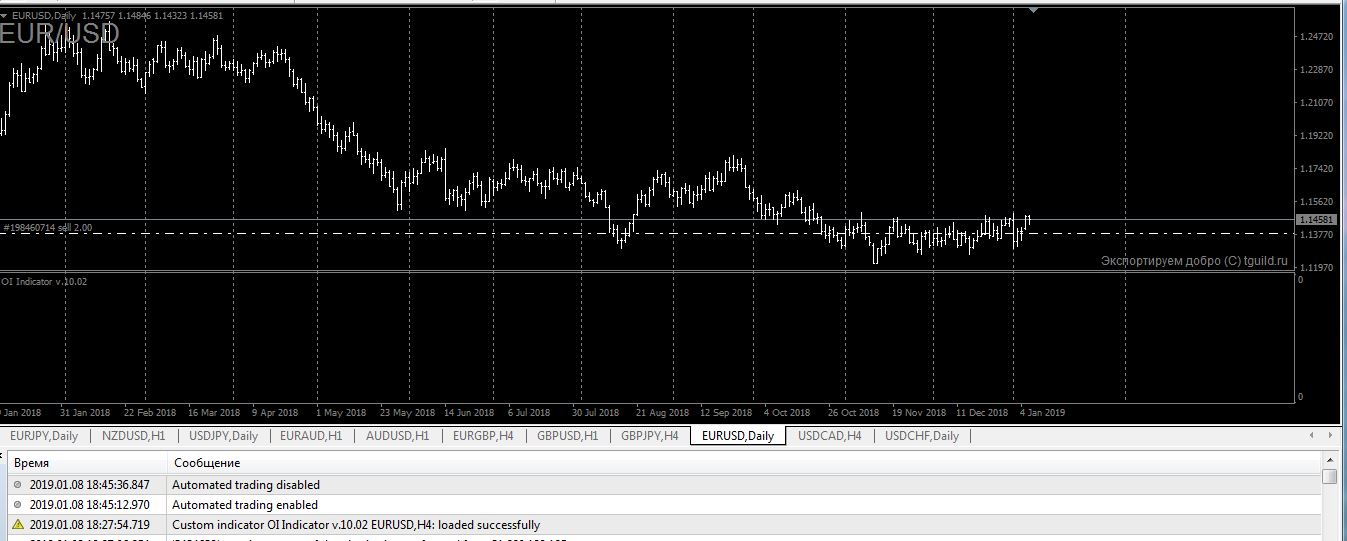Click the 2019.01.08 18:27:54.719 timestamp
Viewport: 1347px width, 541px height.
pos(90,525)
